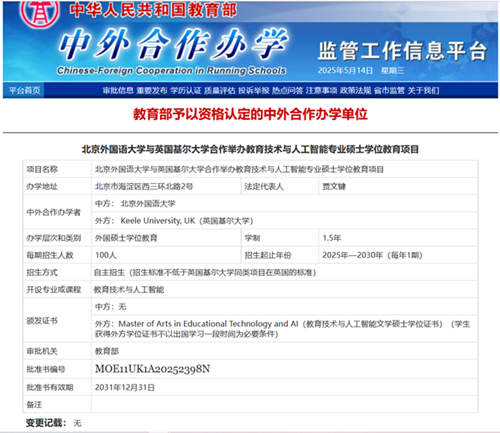The width and height of the screenshot is (500, 433).
Task: Open the 质量评估 navigation item
Action: coord(220,91)
